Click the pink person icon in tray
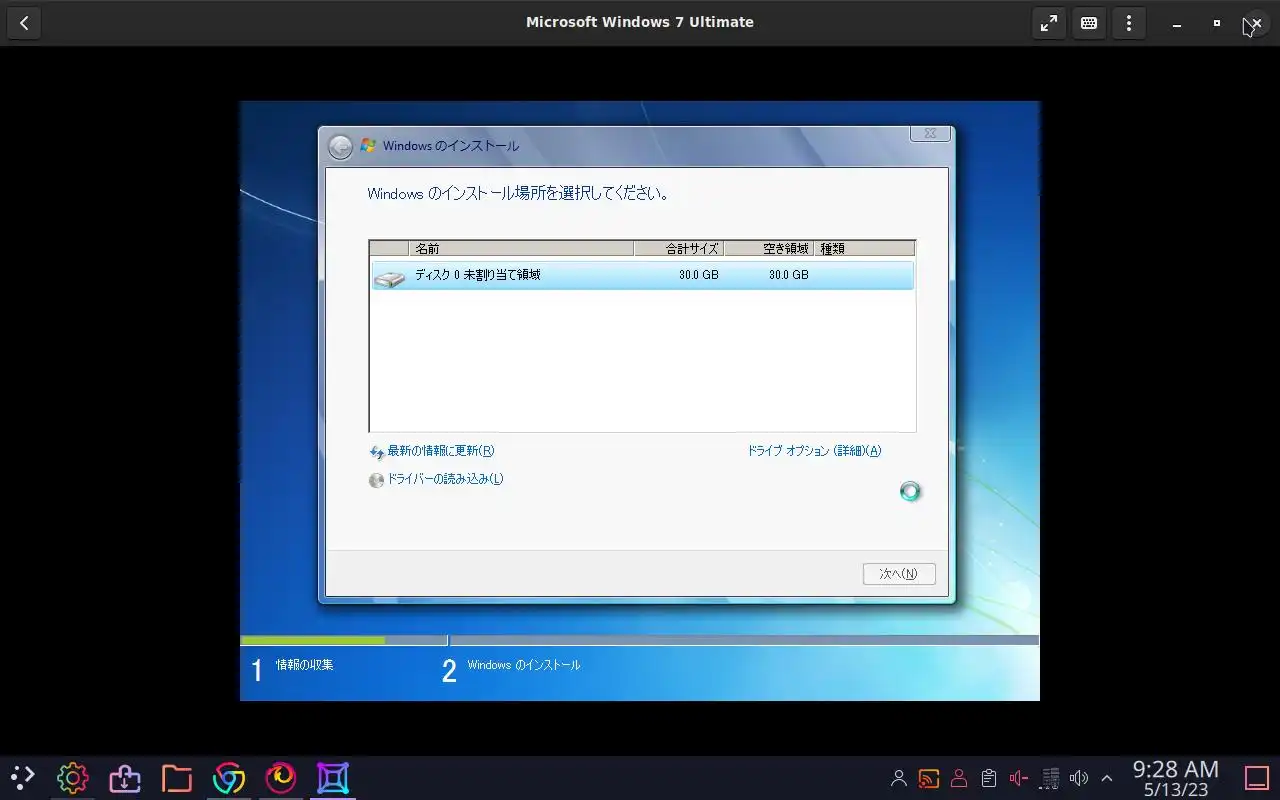The width and height of the screenshot is (1280, 800). pos(959,778)
